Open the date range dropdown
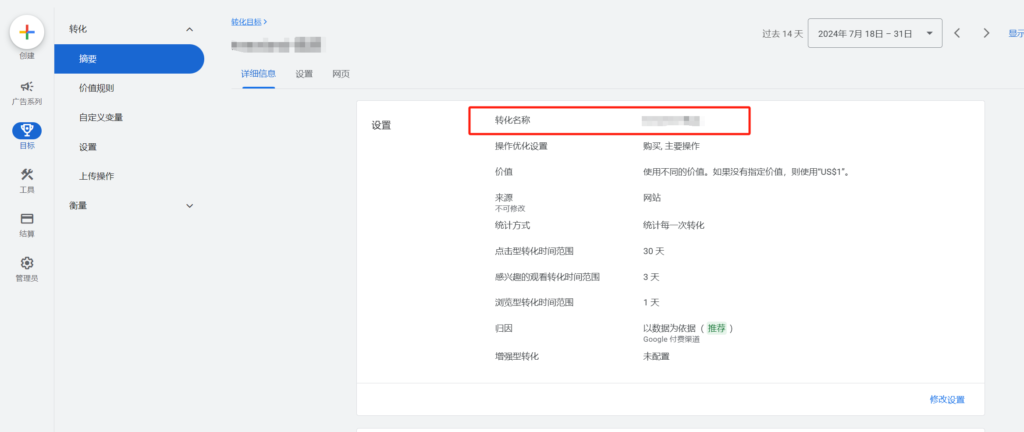Image resolution: width=1024 pixels, height=432 pixels. (x=874, y=33)
